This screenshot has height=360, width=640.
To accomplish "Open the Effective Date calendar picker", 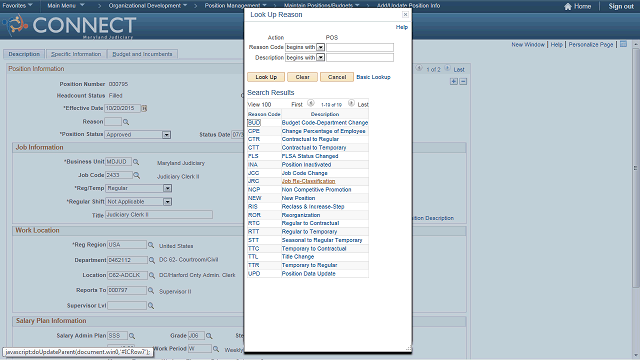I will click(x=144, y=108).
